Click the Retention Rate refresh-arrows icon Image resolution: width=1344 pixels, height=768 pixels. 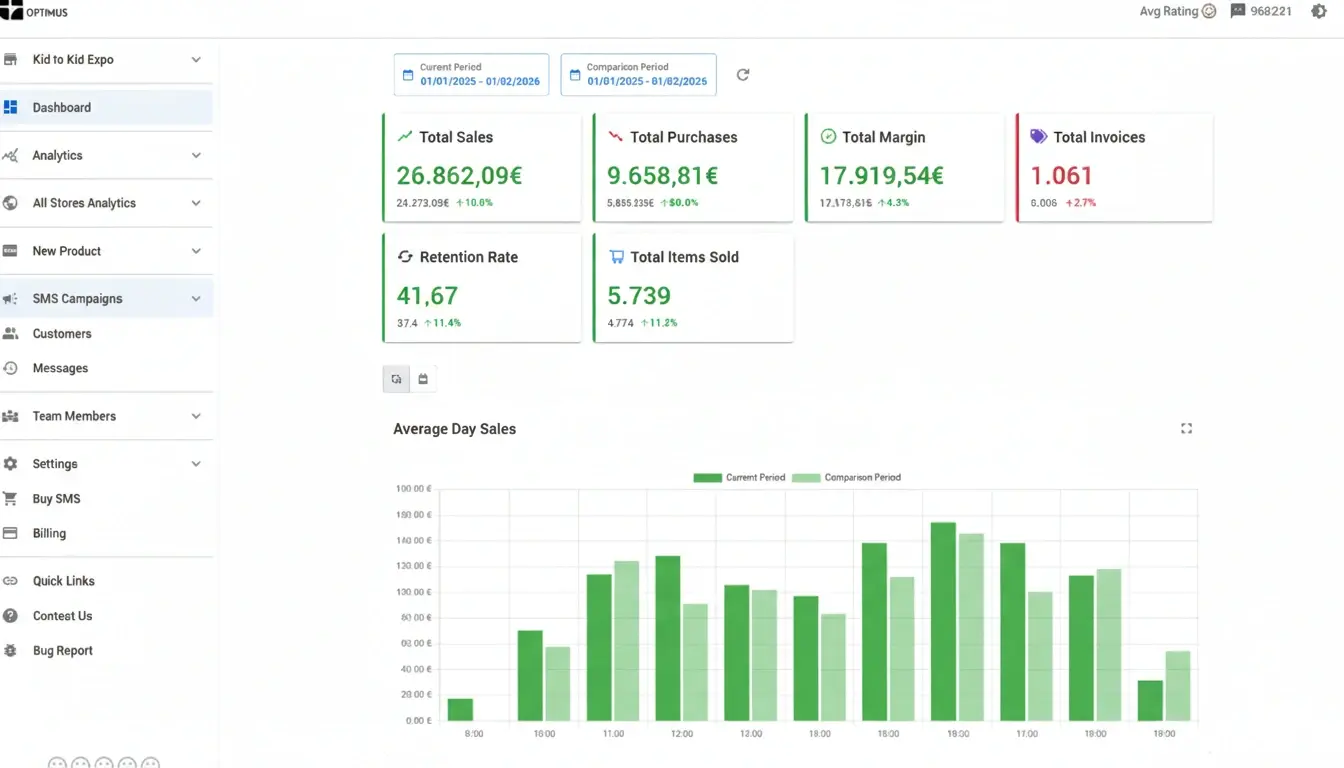tap(405, 257)
